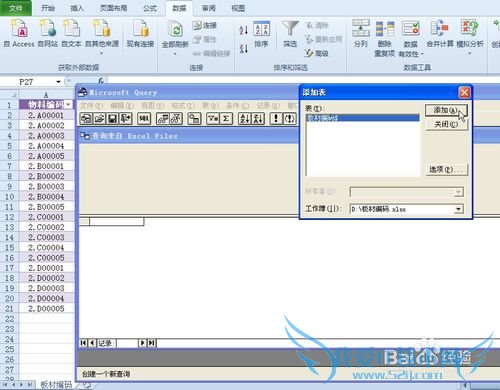The image size is (500, 390).
Task: Click Open Query folder icon in Microsoft Query
Action: tap(99, 119)
